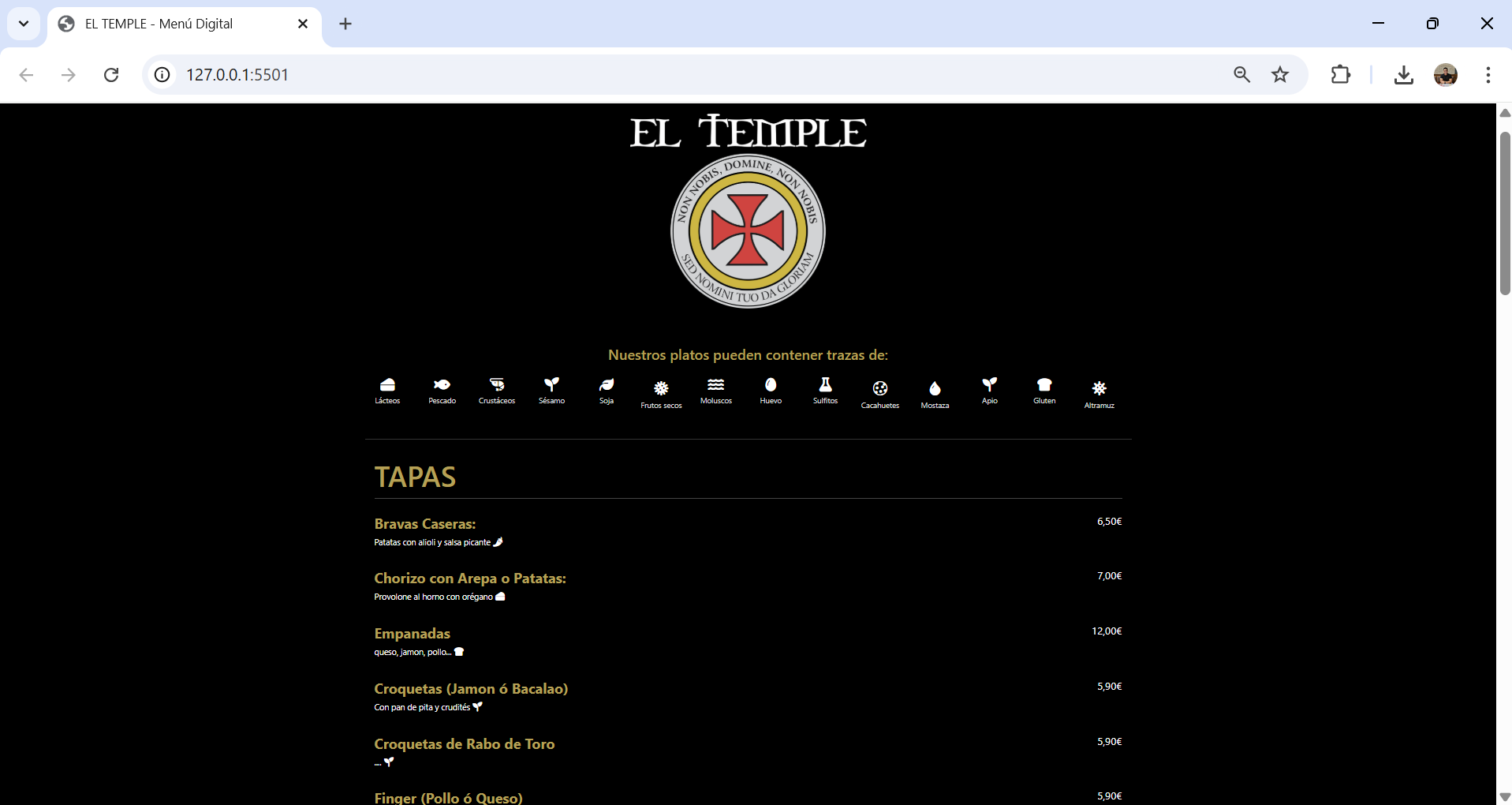Viewport: 1512px width, 805px height.
Task: Close the EL TEMPLE tab
Action: pyautogui.click(x=303, y=24)
